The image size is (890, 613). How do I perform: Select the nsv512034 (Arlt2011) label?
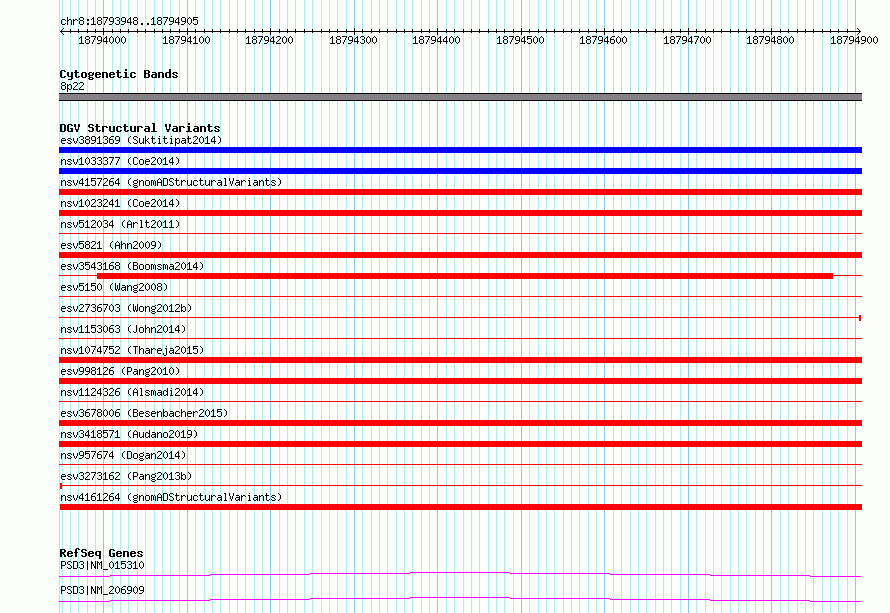coord(120,224)
